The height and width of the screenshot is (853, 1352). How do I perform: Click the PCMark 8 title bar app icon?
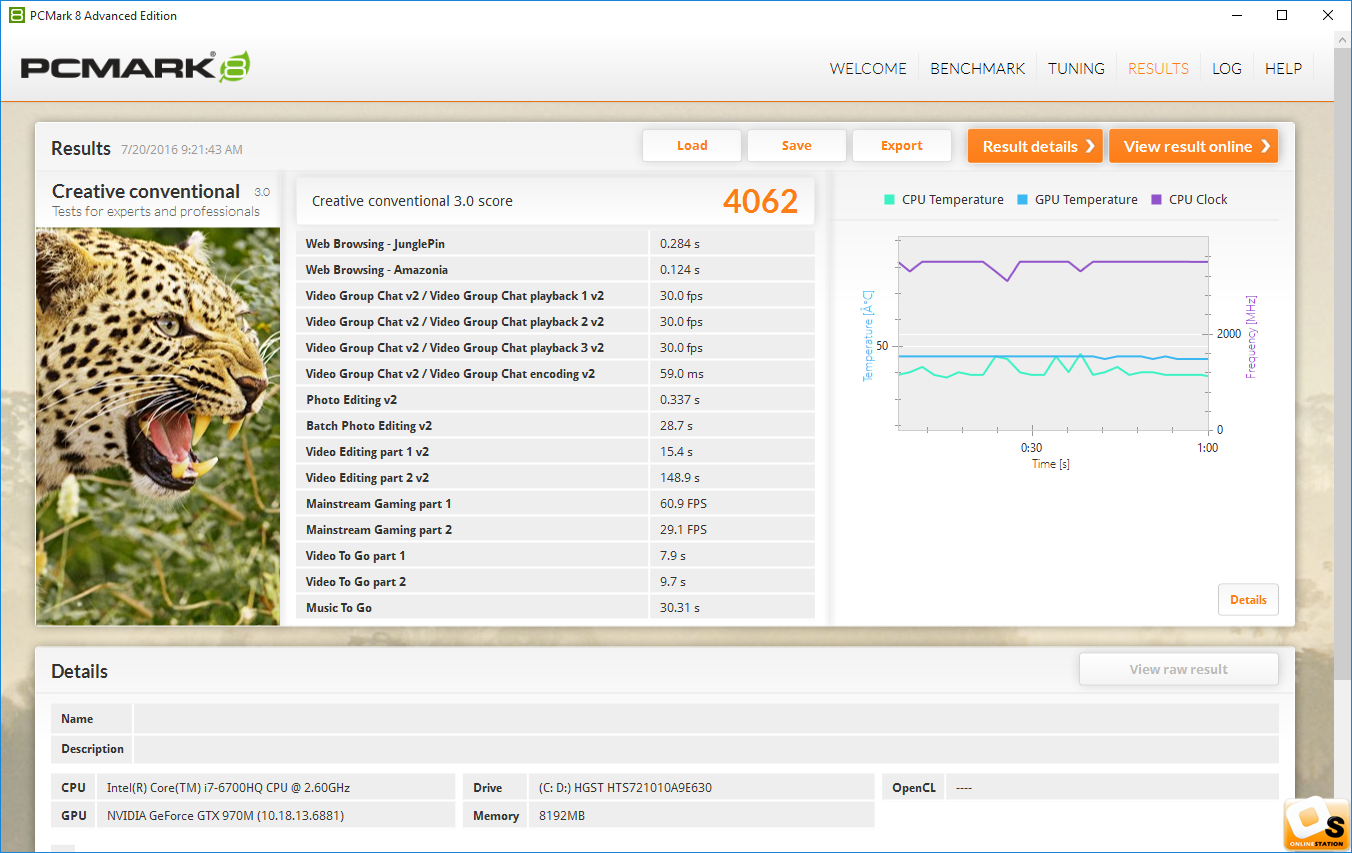click(16, 15)
